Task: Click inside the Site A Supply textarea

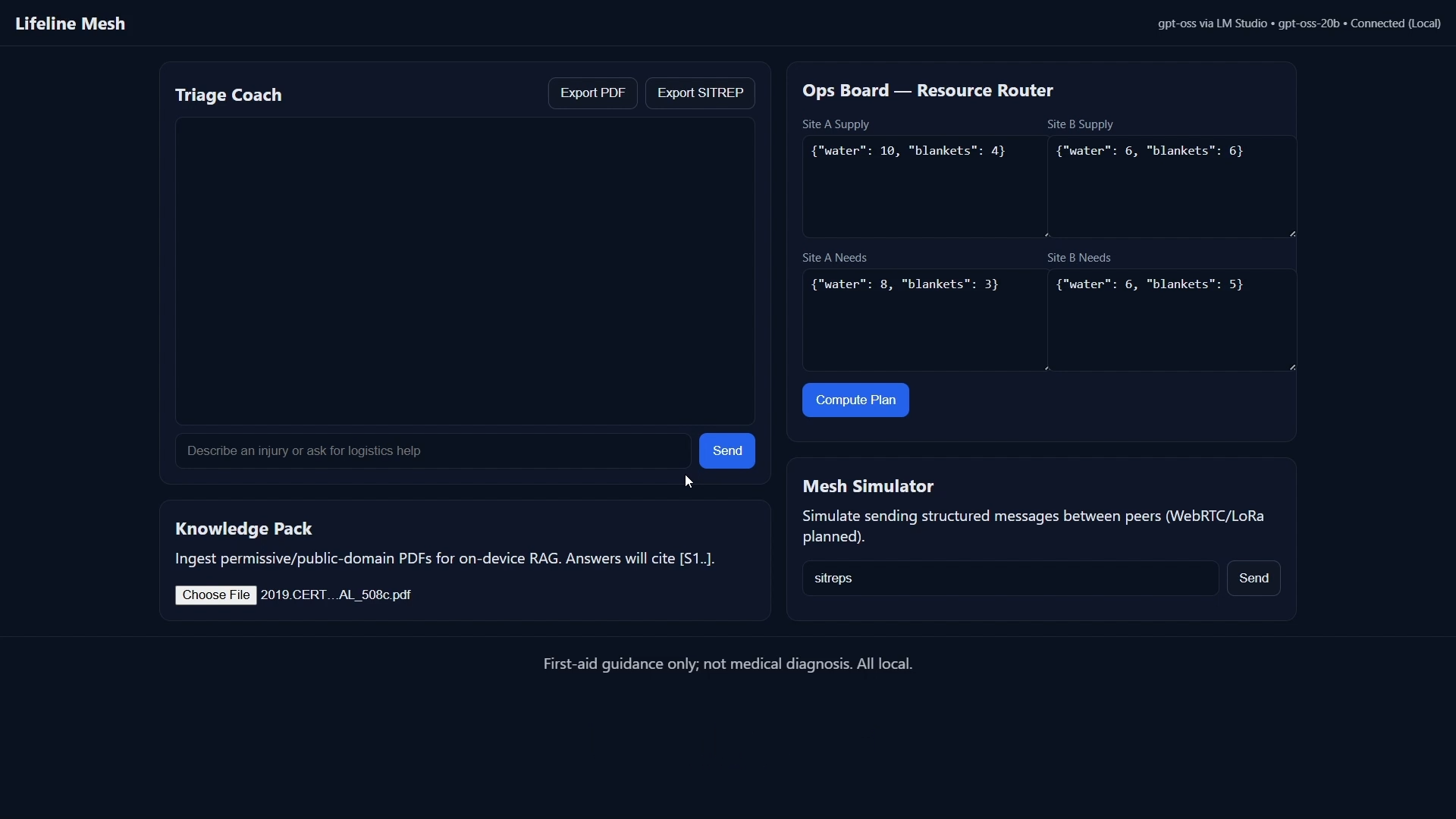Action: click(x=924, y=187)
